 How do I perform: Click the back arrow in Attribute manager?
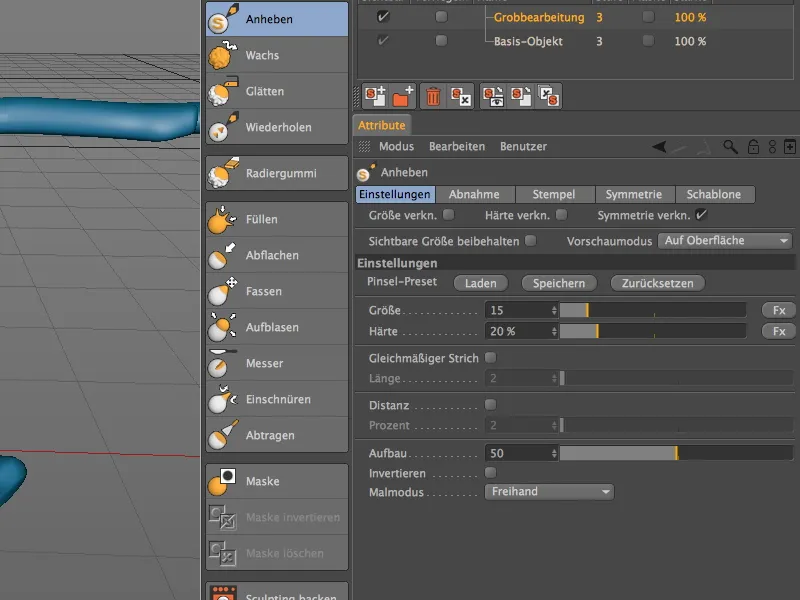pyautogui.click(x=660, y=147)
